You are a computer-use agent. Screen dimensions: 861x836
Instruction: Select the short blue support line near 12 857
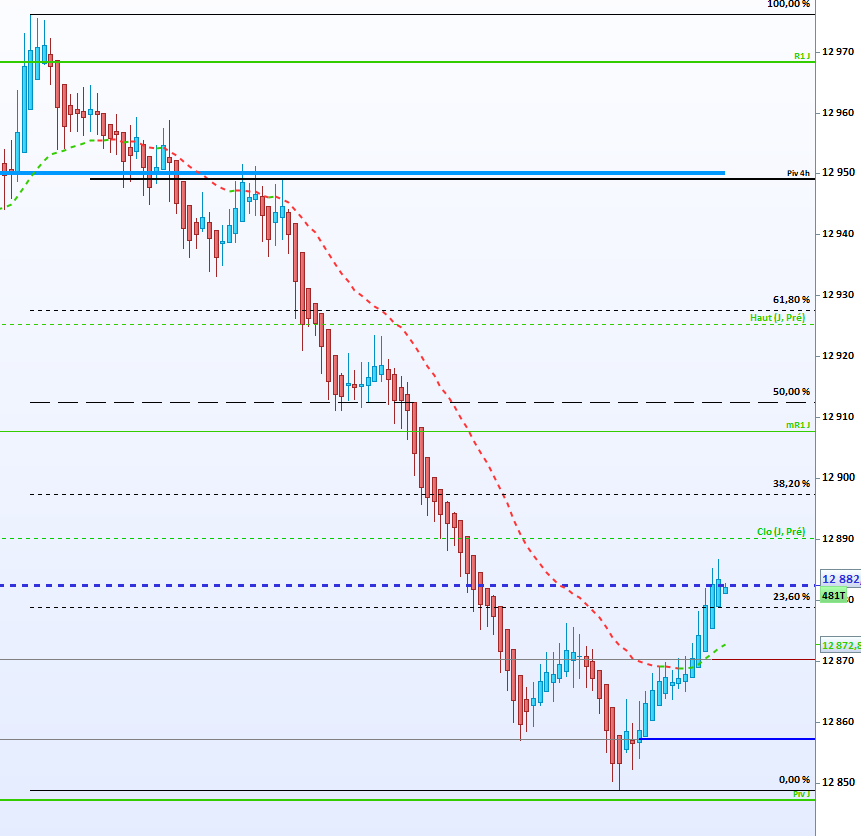728,739
